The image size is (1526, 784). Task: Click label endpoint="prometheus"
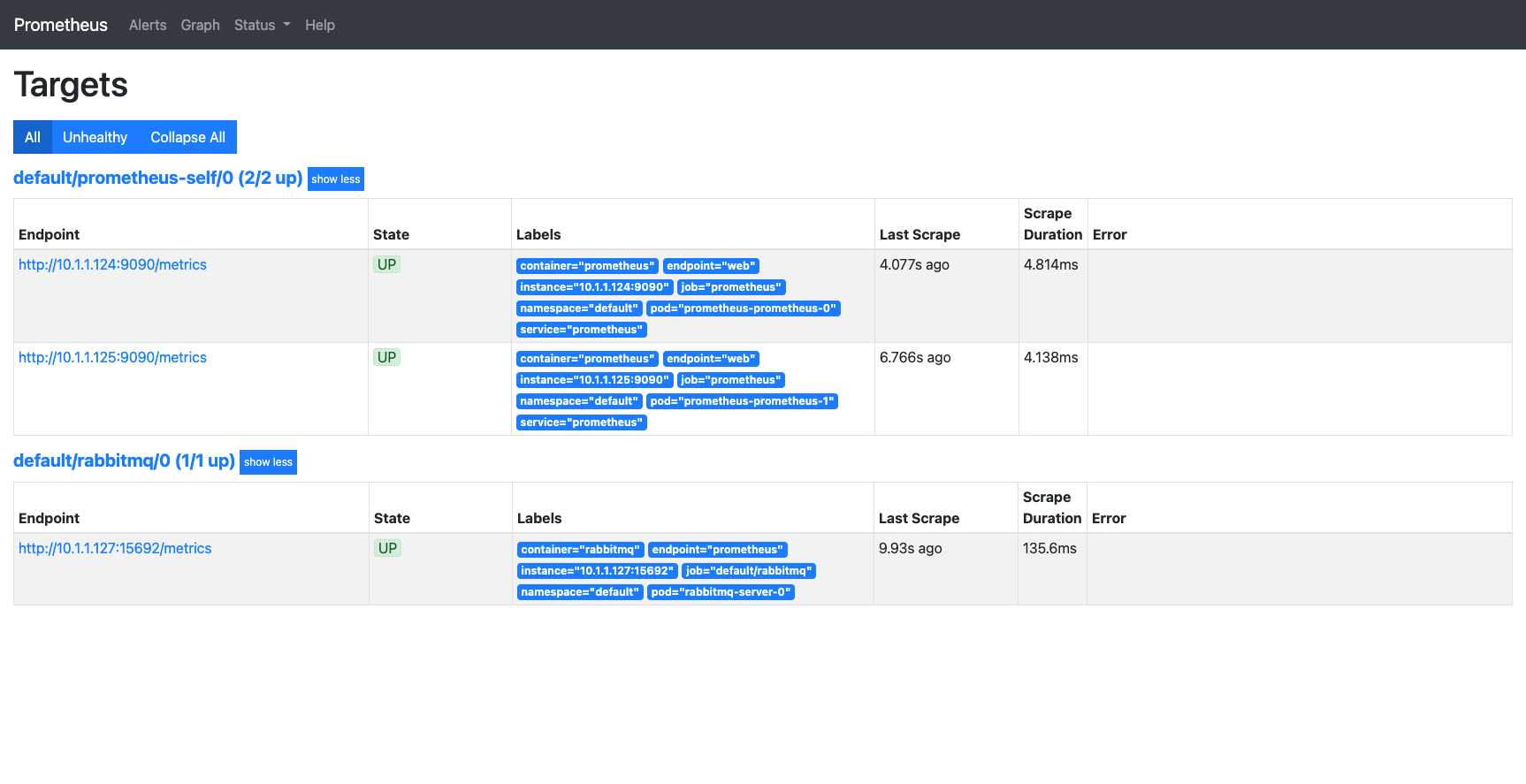tap(717, 550)
